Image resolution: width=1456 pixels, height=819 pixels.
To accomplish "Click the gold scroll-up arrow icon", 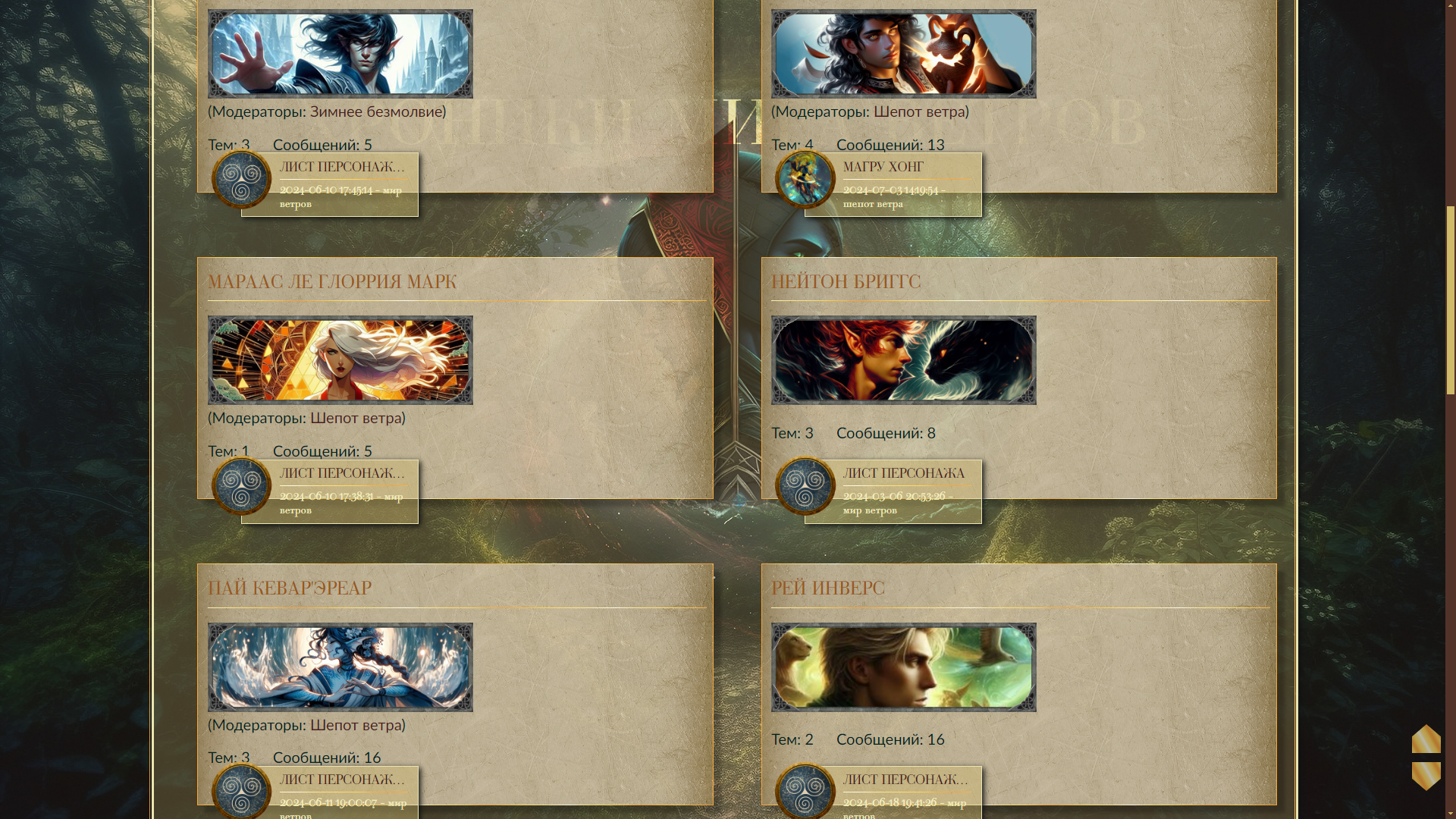I will tap(1426, 739).
